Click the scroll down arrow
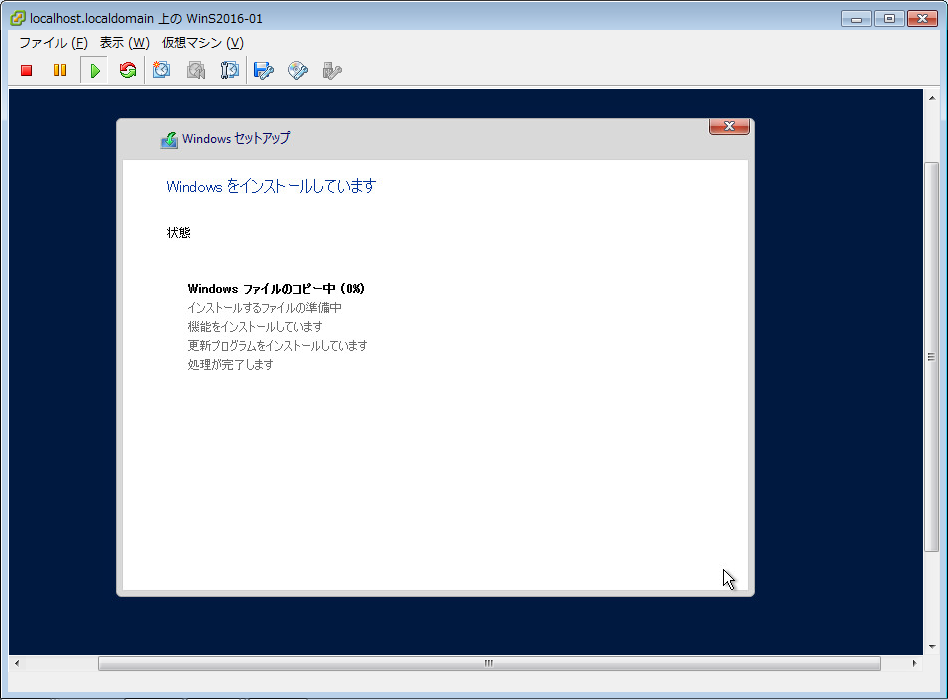Screen dimensions: 948x700 [932, 646]
